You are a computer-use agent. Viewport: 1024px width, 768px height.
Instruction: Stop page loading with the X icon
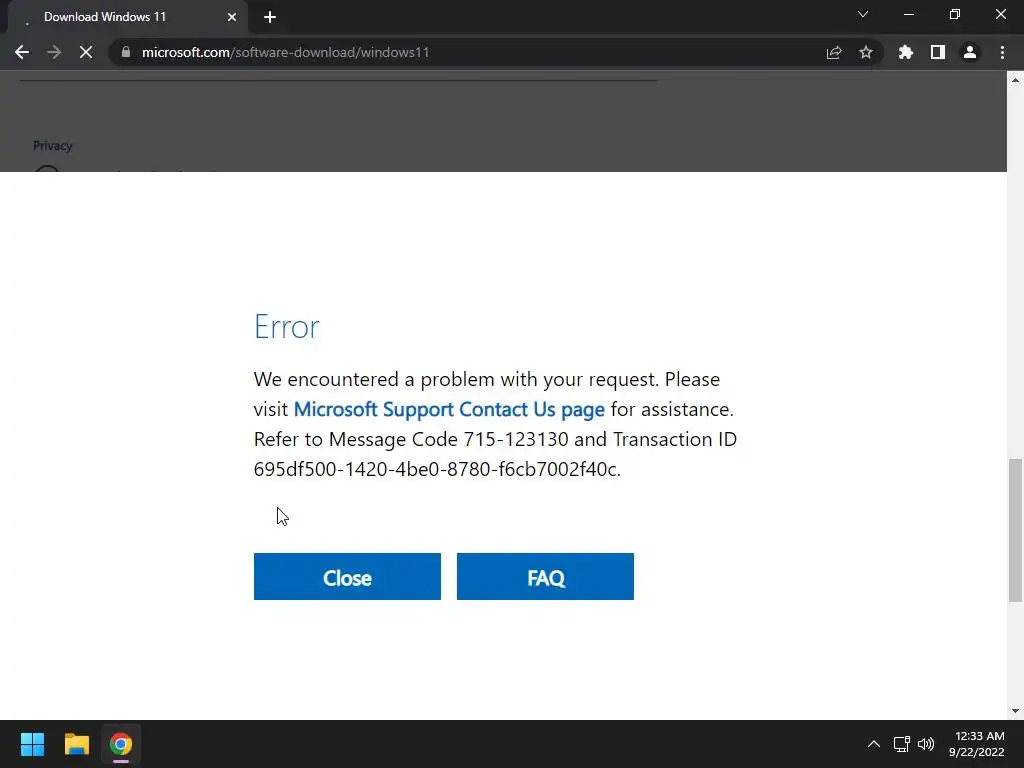(x=86, y=52)
